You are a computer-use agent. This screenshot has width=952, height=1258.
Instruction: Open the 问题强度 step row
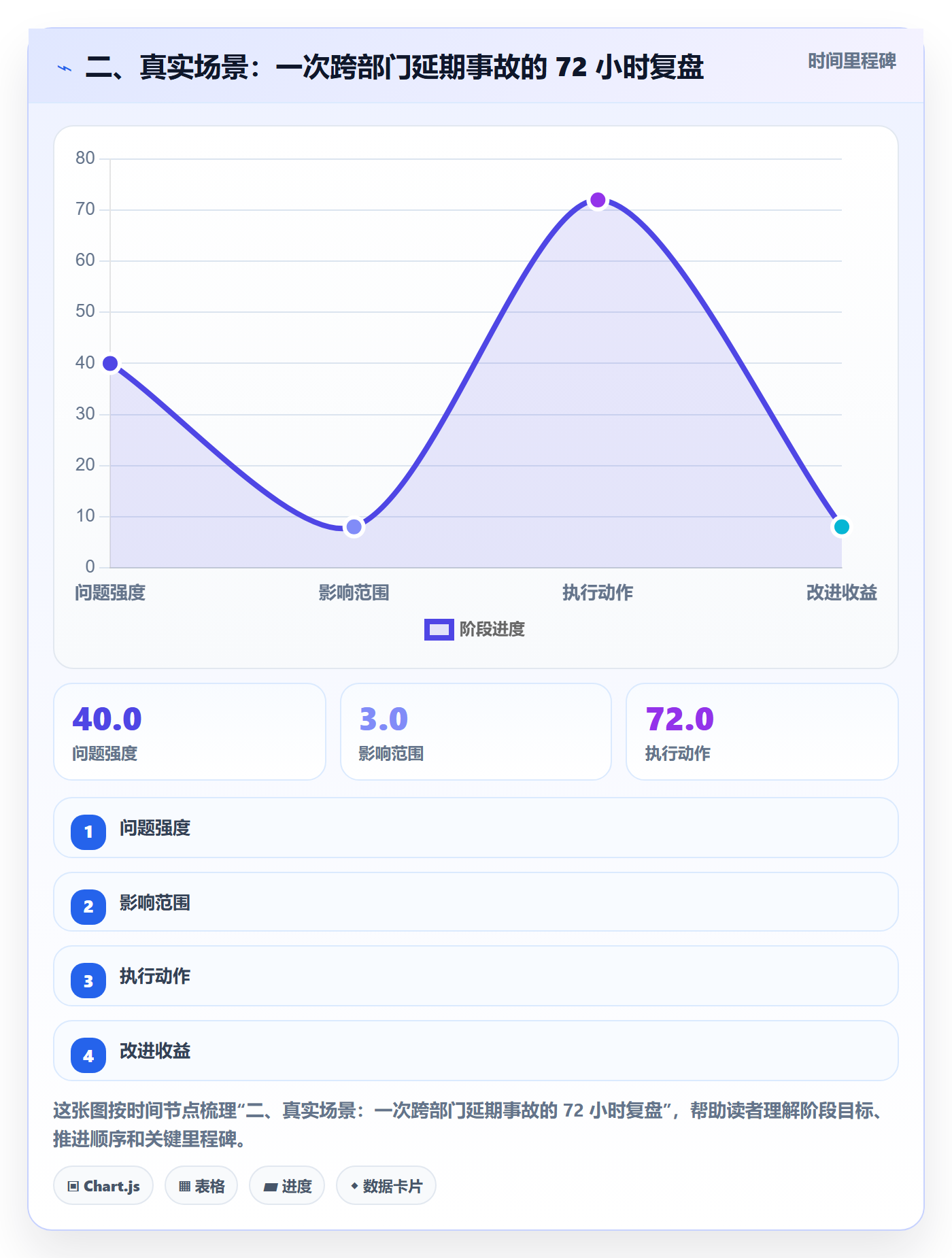(x=476, y=828)
